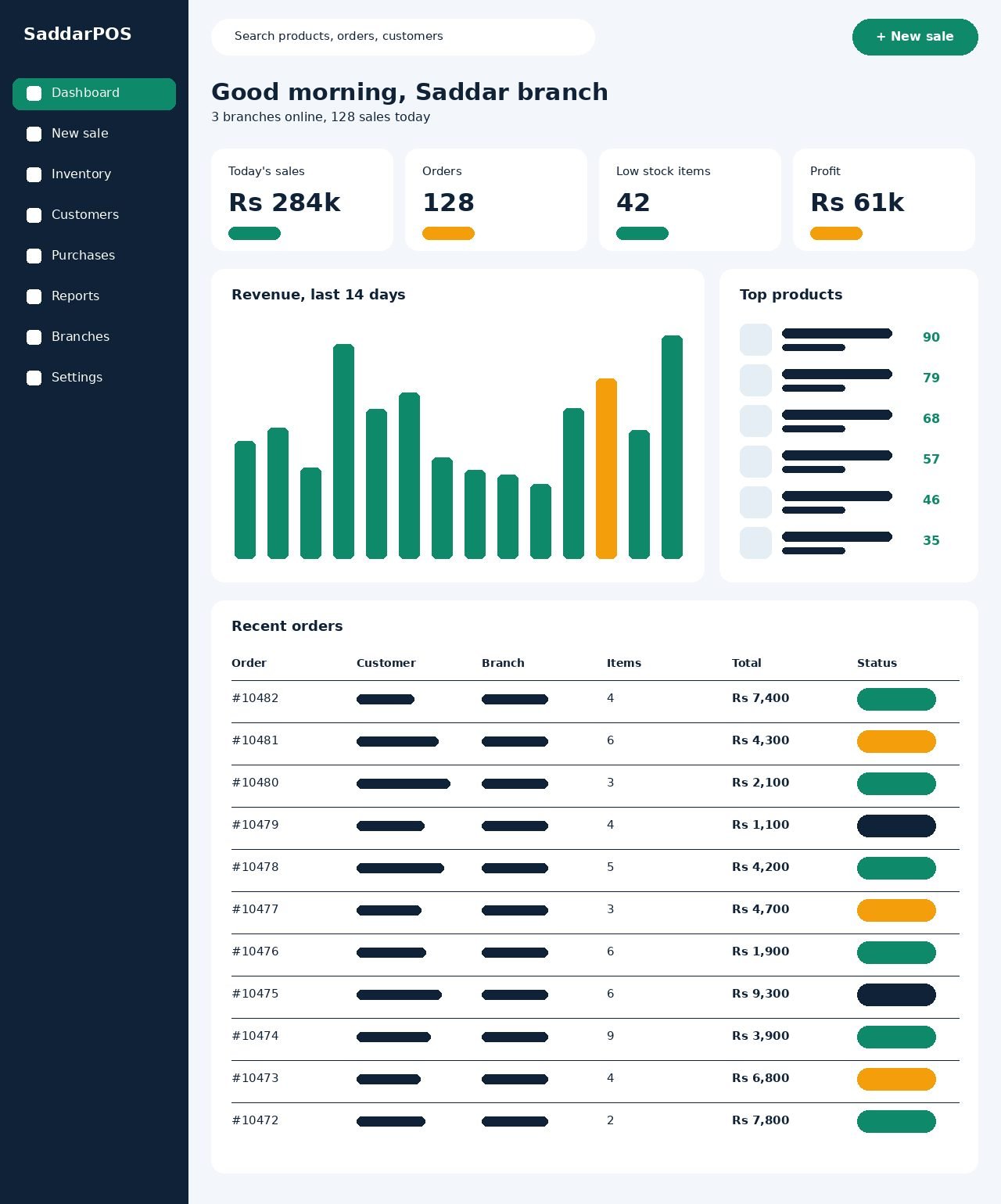The width and height of the screenshot is (1001, 1204).
Task: Click the Dashboard sidebar icon
Action: tap(34, 94)
